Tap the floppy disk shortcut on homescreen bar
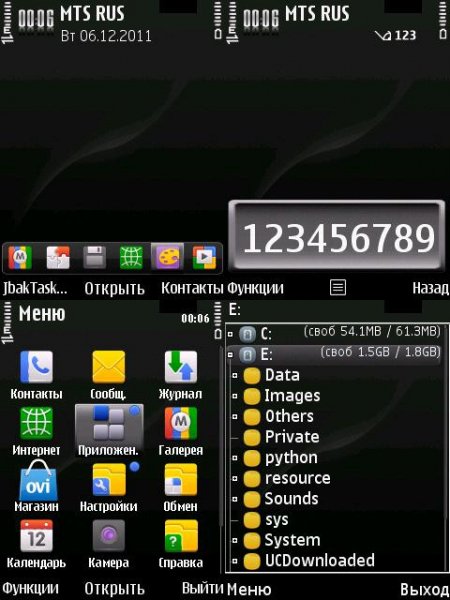This screenshot has height=600, width=450. pyautogui.click(x=95, y=258)
